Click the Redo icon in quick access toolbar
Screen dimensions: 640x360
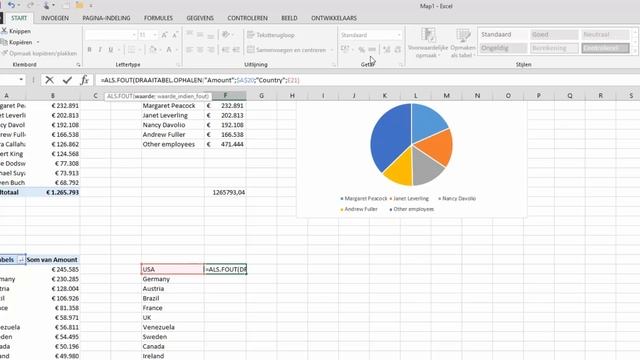30,5
